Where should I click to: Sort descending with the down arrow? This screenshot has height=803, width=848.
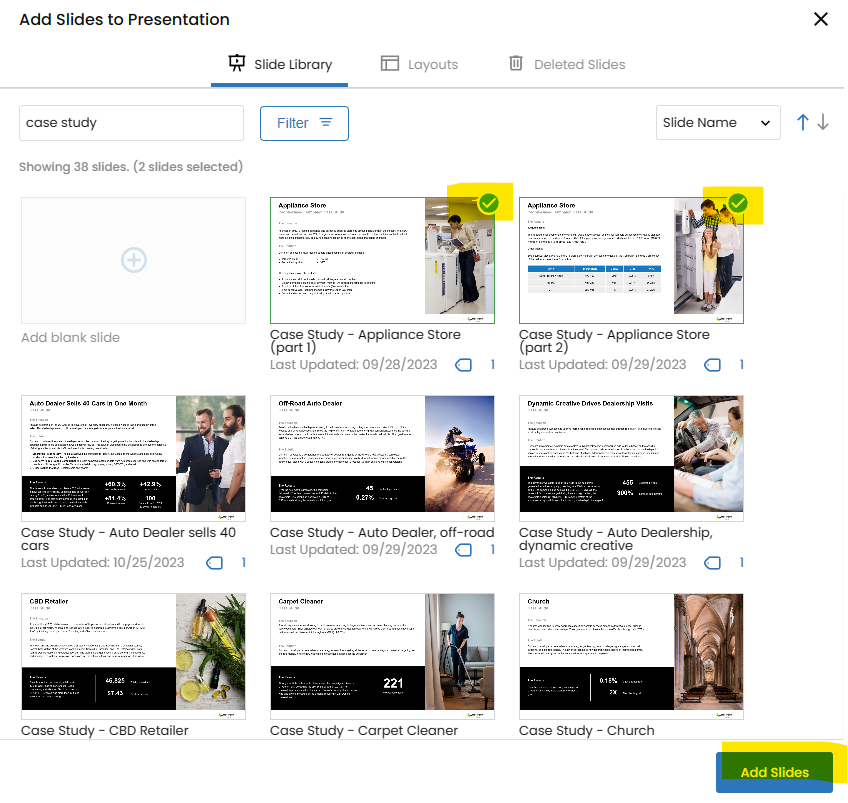pos(823,122)
